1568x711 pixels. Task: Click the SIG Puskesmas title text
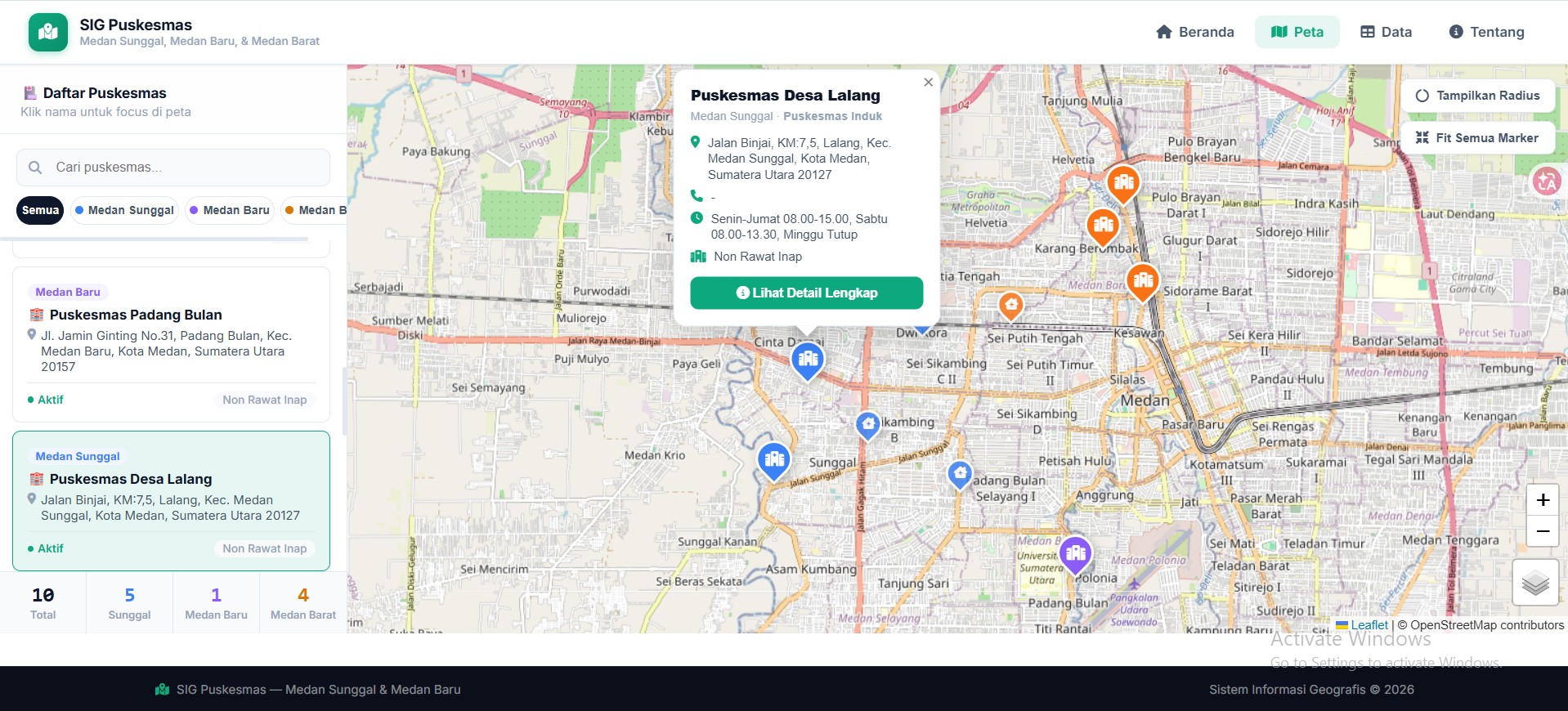(136, 25)
